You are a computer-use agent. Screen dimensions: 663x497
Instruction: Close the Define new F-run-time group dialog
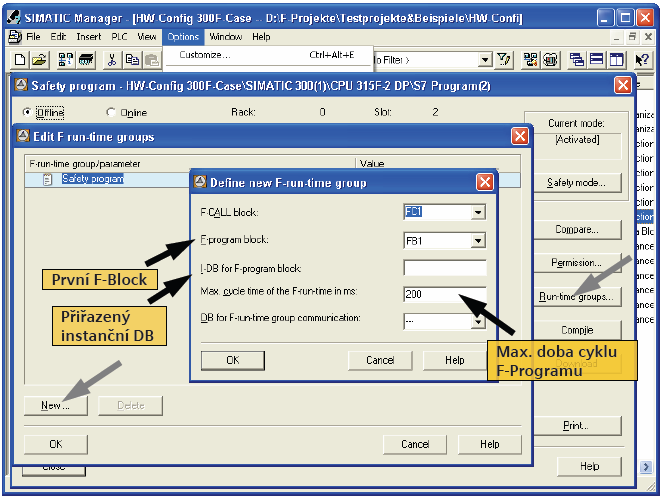tap(485, 183)
